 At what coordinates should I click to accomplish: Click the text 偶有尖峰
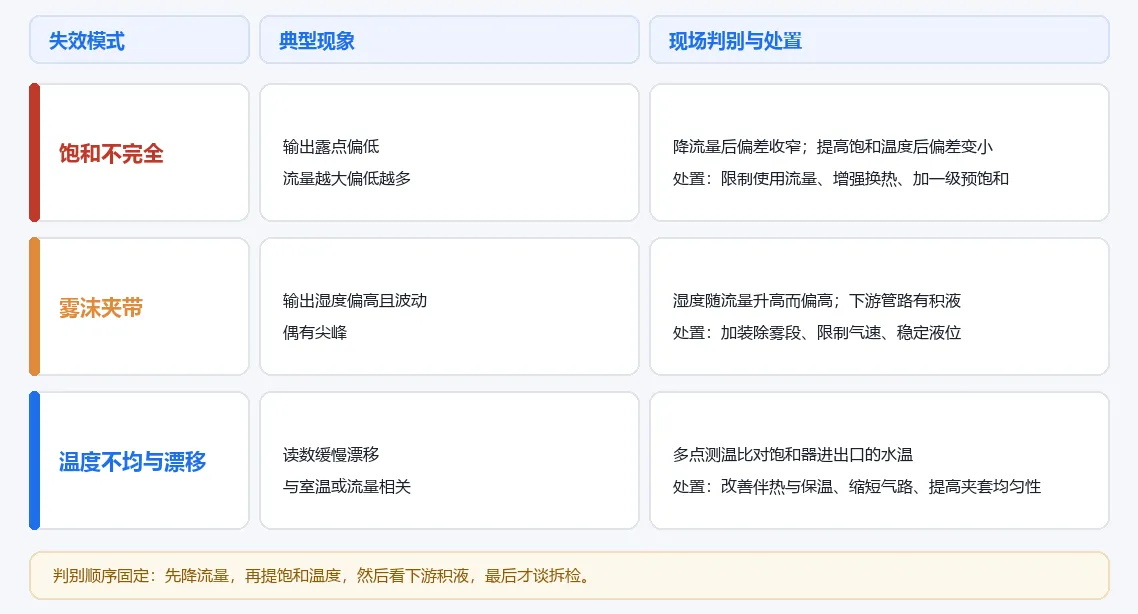tap(315, 332)
